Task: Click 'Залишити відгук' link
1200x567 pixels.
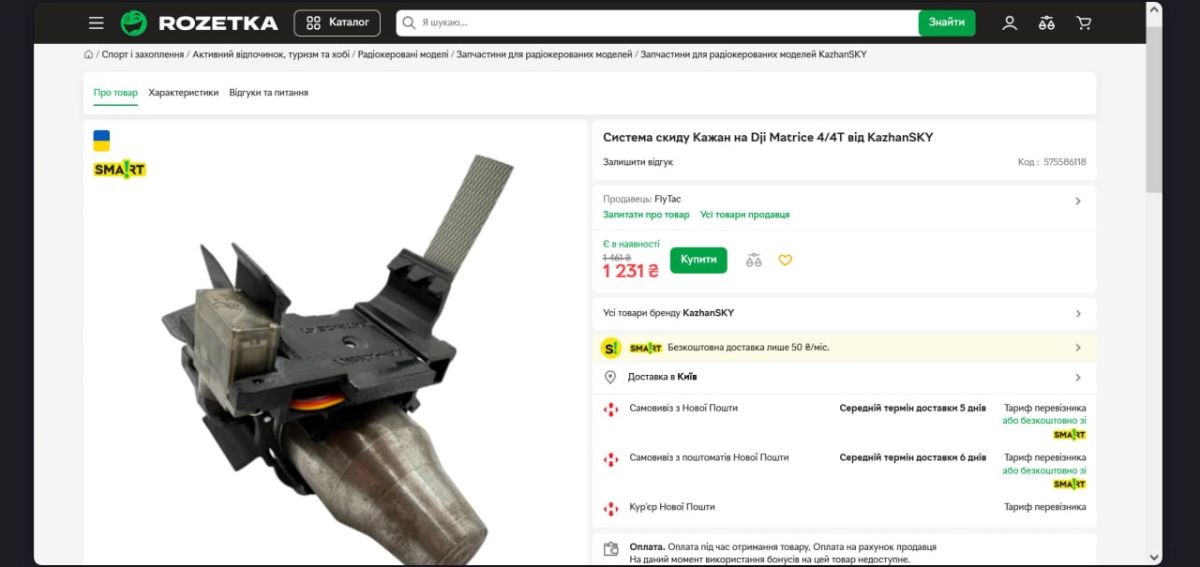Action: point(638,162)
